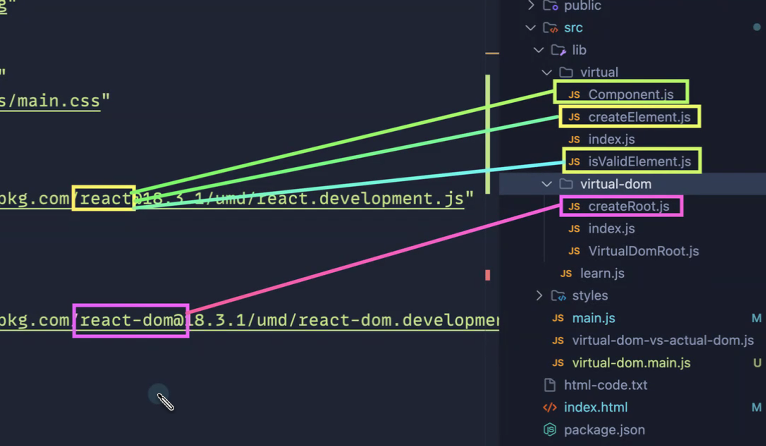The image size is (766, 446).
Task: Click the styles folder icon
Action: (x=558, y=296)
